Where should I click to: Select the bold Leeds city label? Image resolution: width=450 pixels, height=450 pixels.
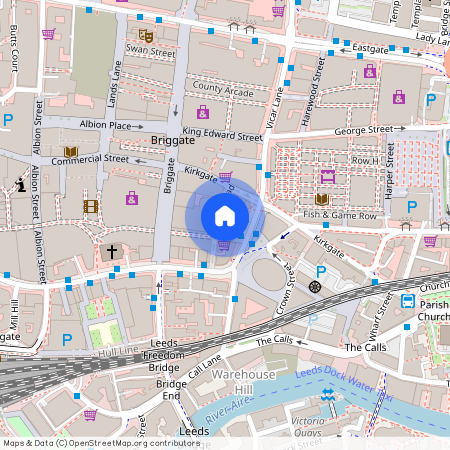click(x=194, y=431)
